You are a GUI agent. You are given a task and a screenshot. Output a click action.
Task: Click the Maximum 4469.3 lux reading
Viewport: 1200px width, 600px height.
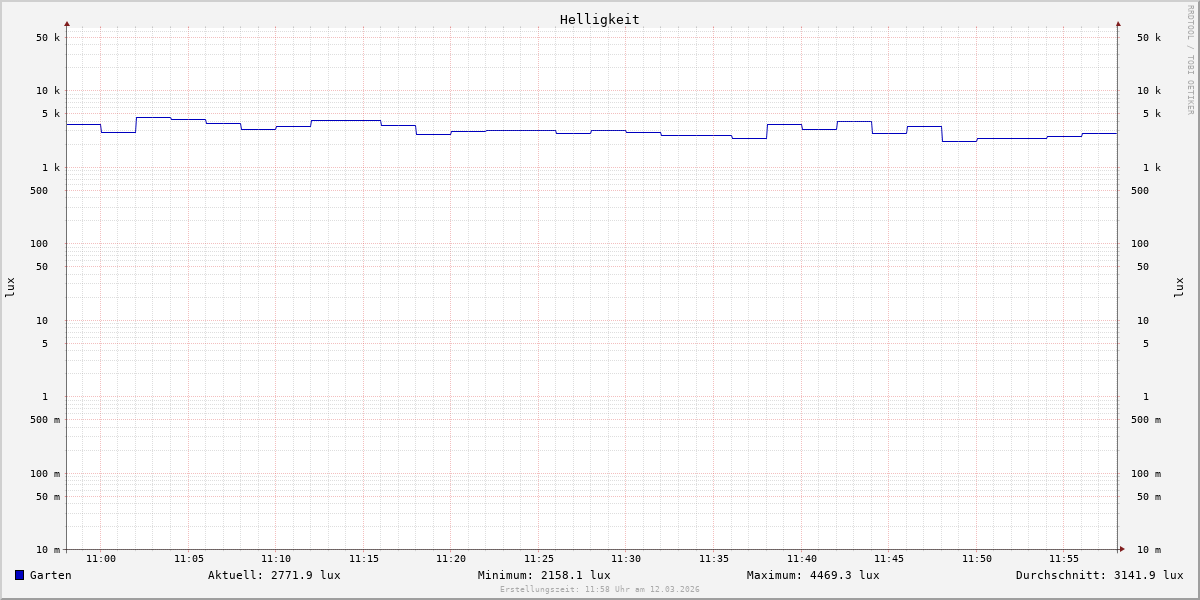pos(813,575)
